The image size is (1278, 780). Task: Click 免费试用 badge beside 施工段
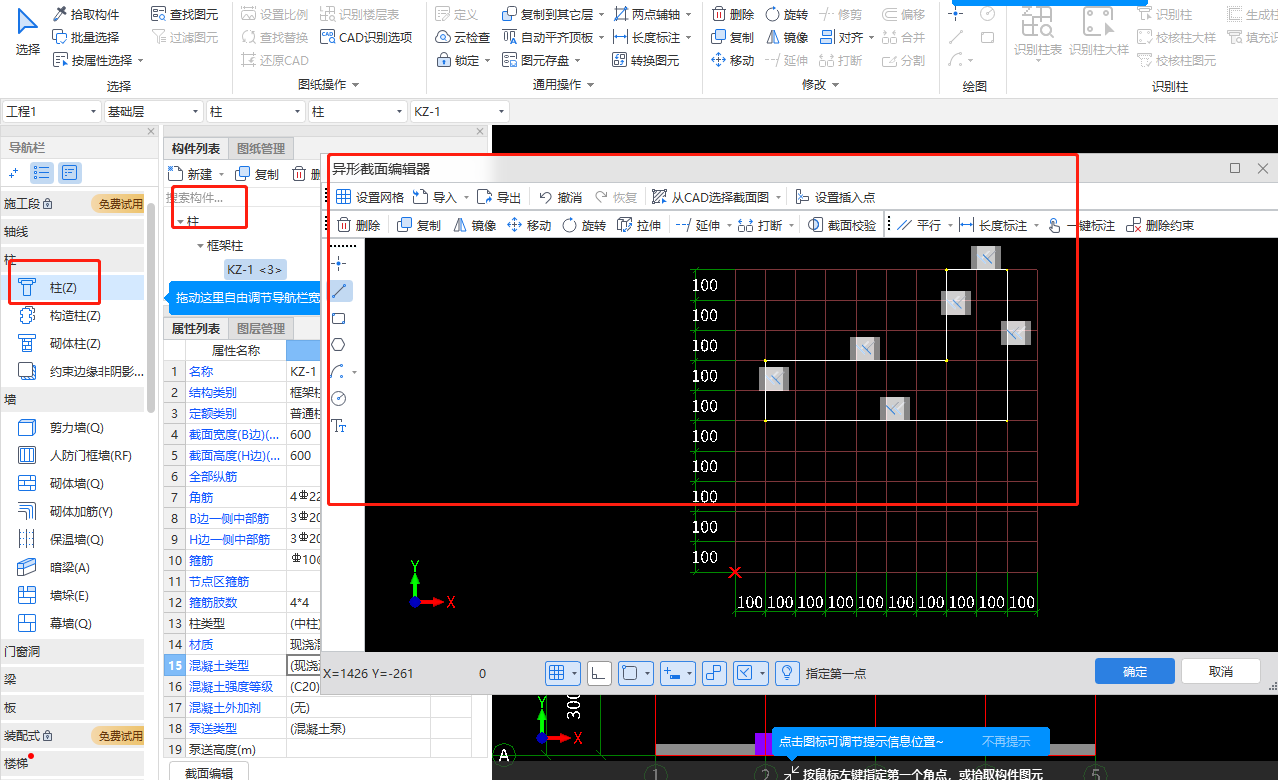(x=119, y=204)
